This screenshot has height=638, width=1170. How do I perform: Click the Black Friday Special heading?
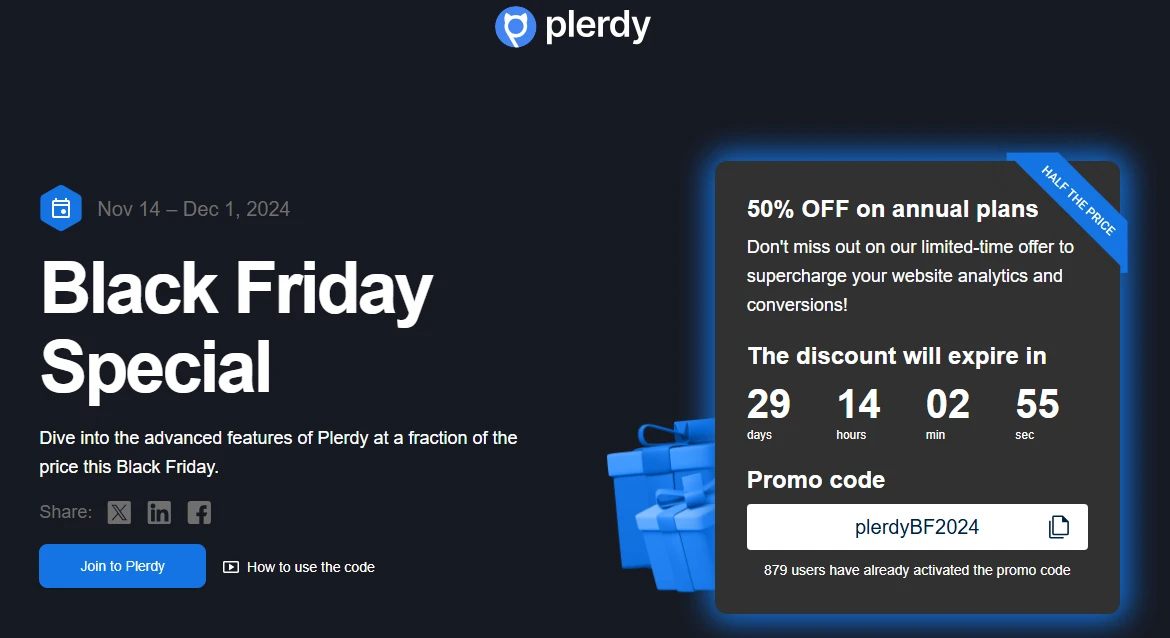click(x=236, y=326)
